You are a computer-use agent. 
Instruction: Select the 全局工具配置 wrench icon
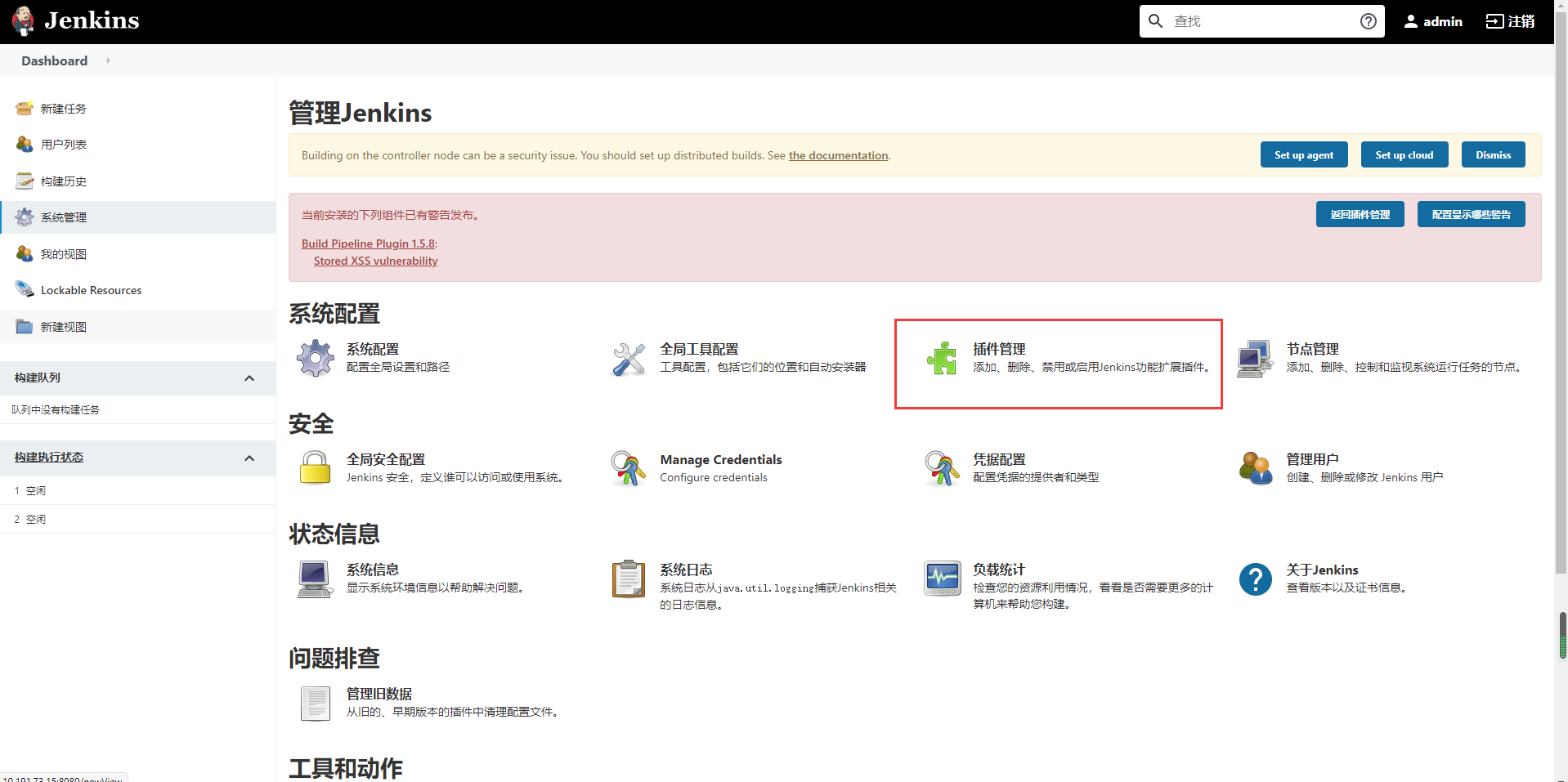[628, 358]
